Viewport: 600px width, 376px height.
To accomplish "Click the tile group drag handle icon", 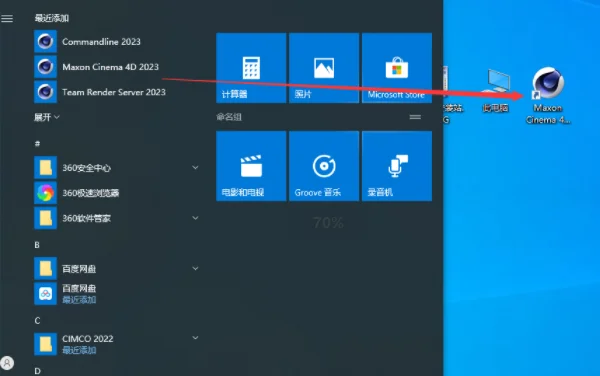I will click(x=415, y=117).
